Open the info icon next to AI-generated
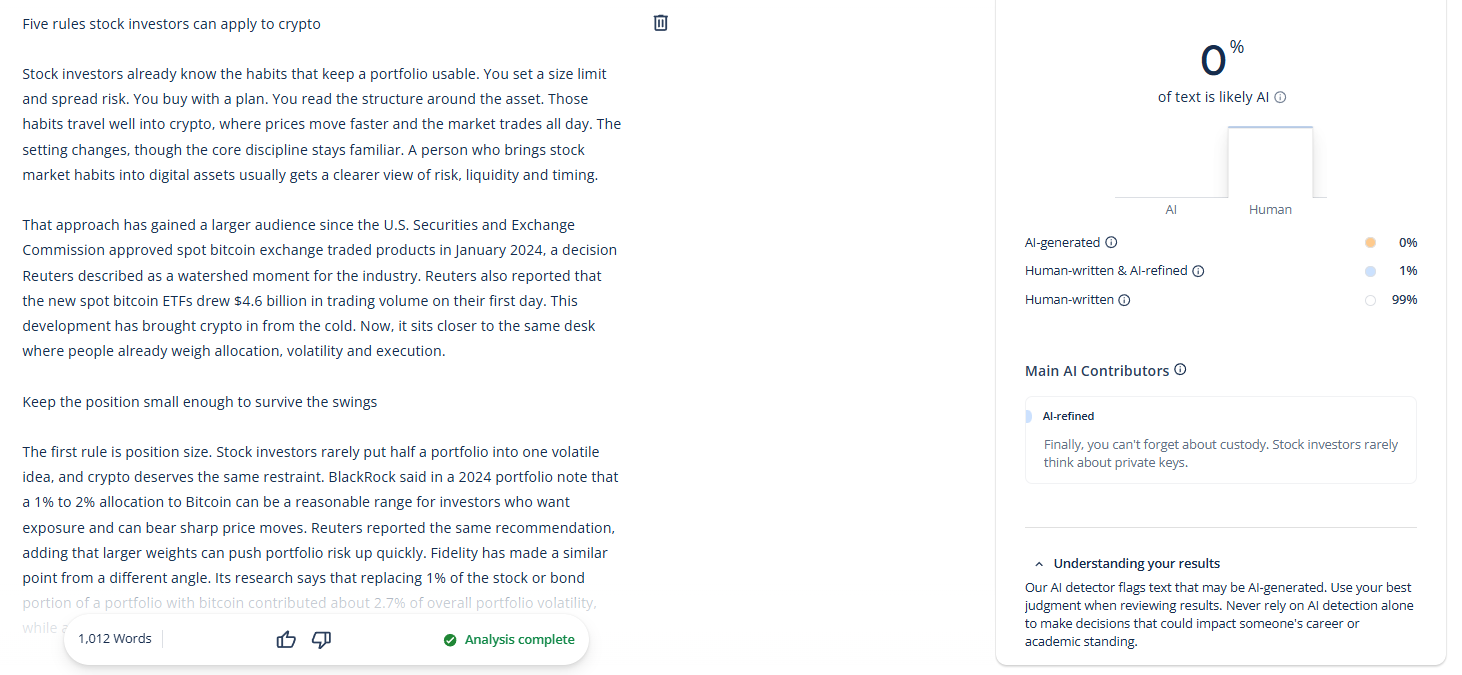Viewport: 1462px width, 675px height. coord(1111,243)
